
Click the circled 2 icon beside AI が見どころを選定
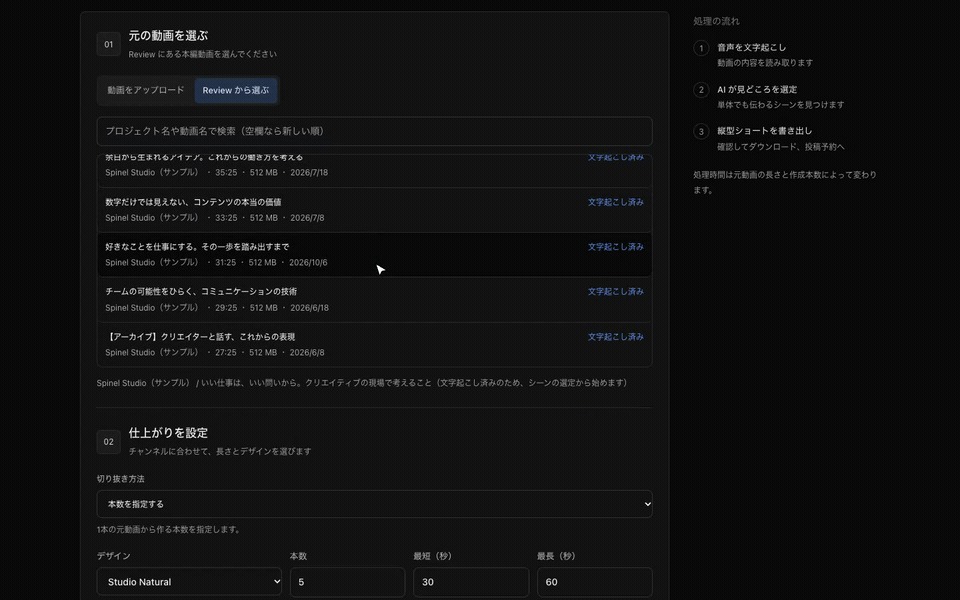click(701, 90)
